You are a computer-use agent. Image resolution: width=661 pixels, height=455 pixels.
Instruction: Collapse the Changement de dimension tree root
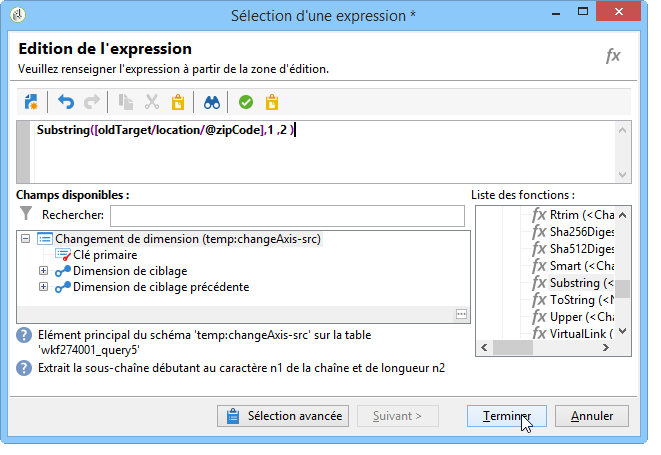point(25,239)
